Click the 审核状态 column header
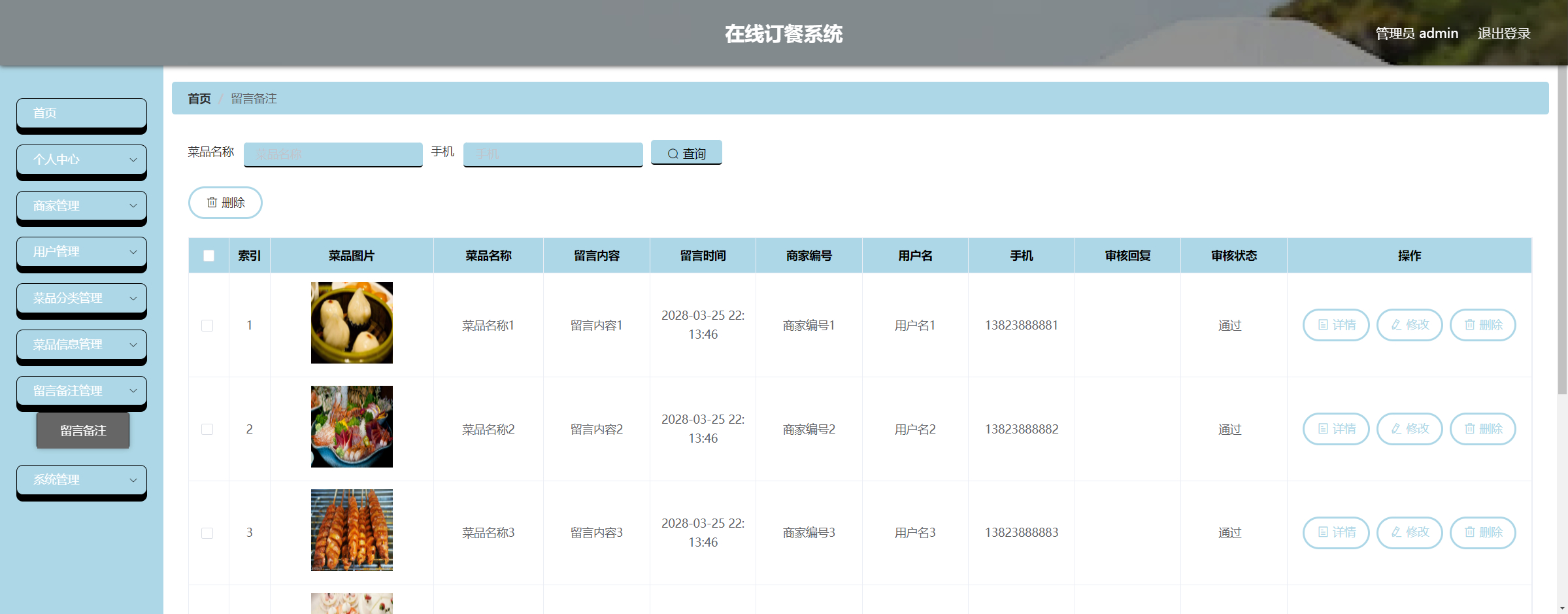Viewport: 1568px width, 614px height. coord(1234,256)
